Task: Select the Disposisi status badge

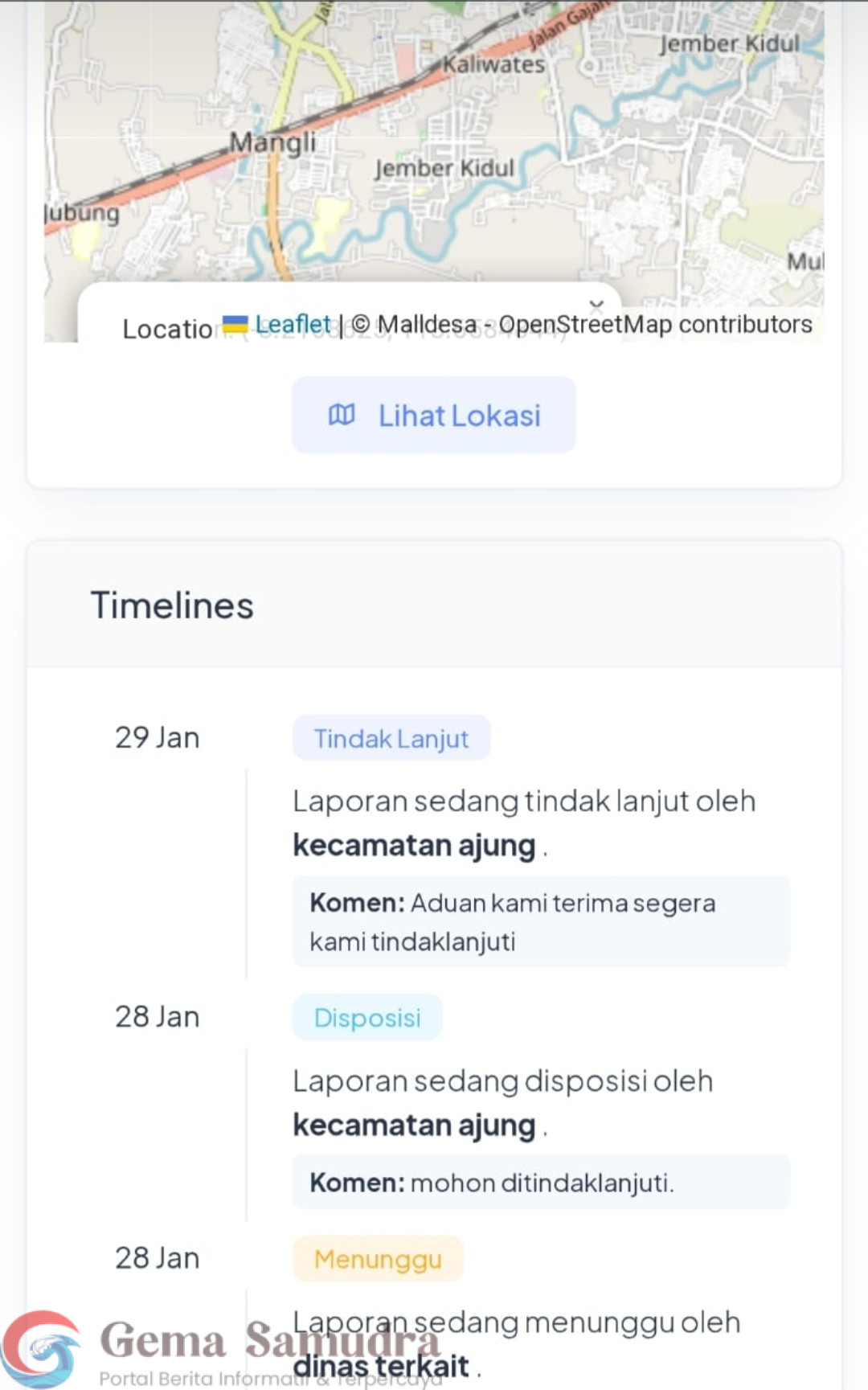Action: (367, 1018)
